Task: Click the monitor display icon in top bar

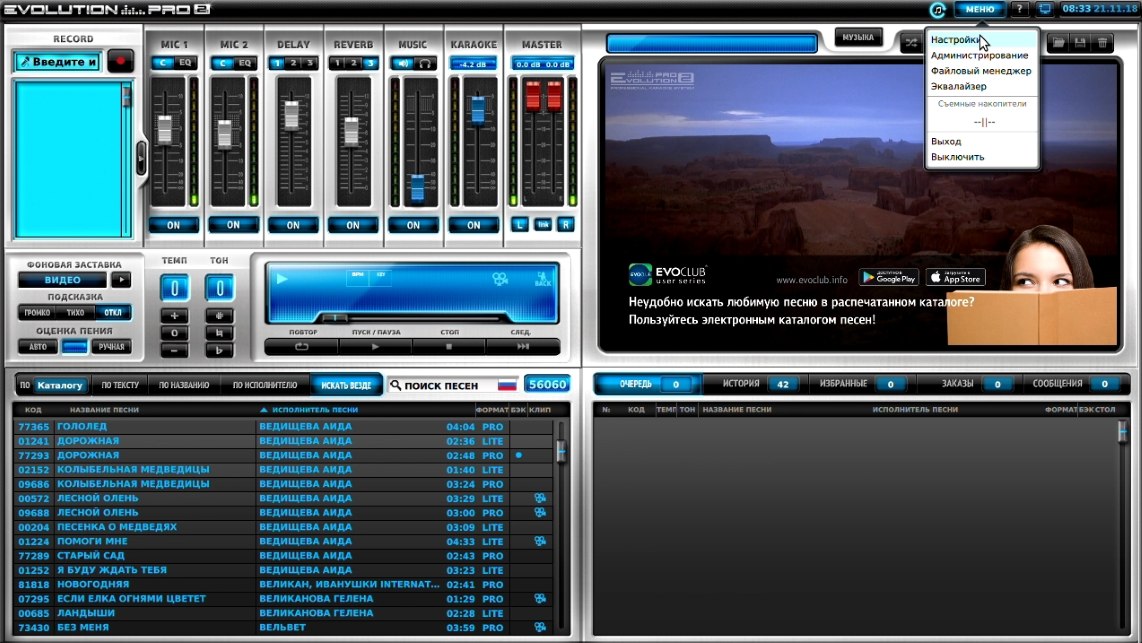Action: [1044, 9]
